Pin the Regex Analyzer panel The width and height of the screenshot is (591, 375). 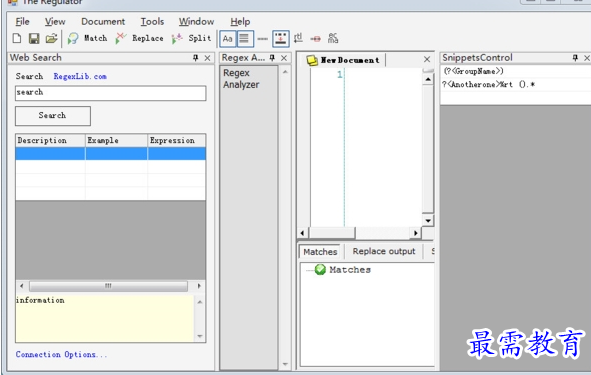[x=272, y=58]
